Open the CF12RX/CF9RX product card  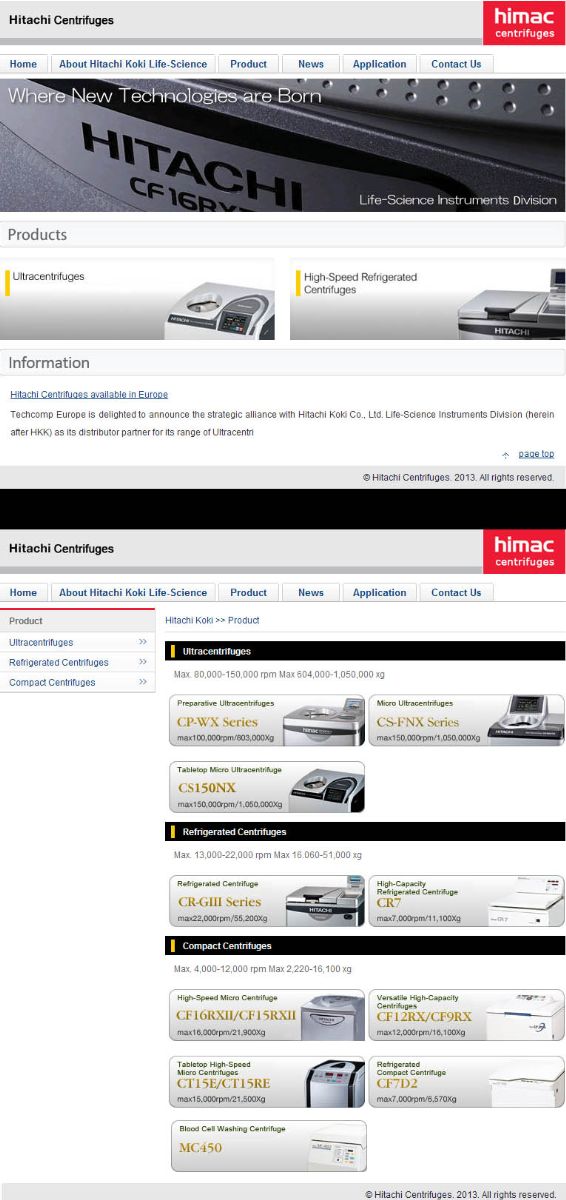pos(466,1015)
